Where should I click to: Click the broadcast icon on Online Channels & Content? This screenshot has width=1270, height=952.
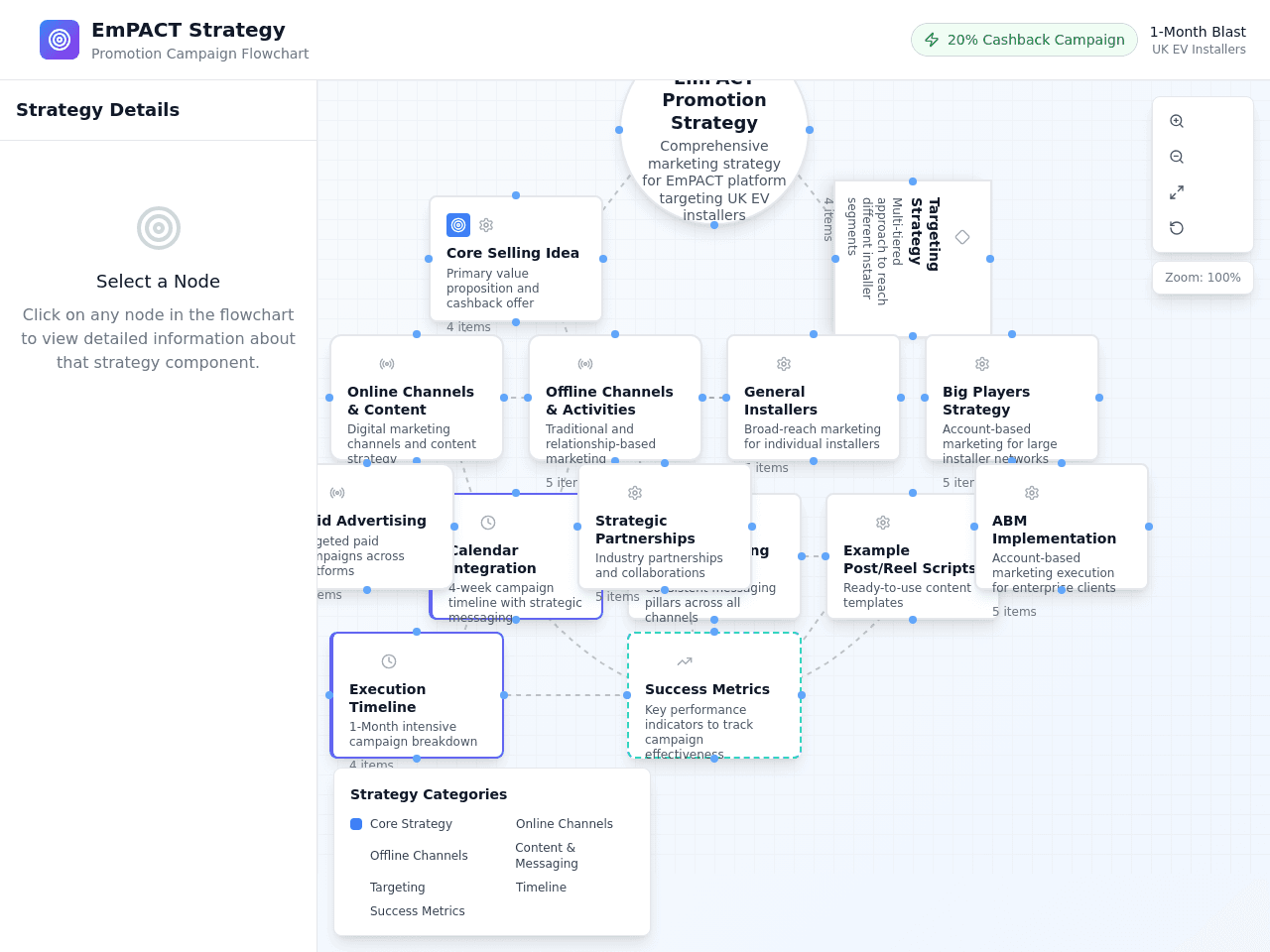(387, 364)
